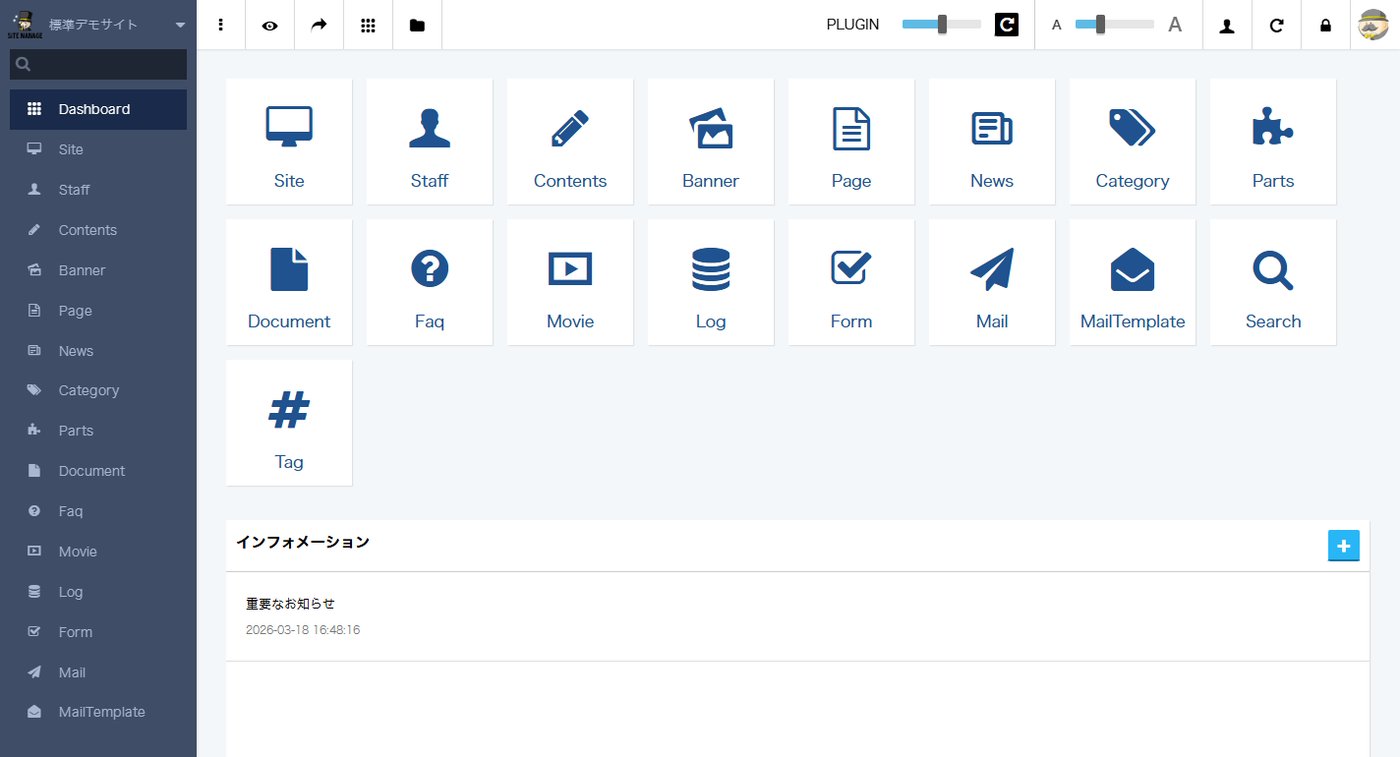Viewport: 1400px width, 757px height.
Task: Go to Mail in the sidebar
Action: click(x=98, y=672)
